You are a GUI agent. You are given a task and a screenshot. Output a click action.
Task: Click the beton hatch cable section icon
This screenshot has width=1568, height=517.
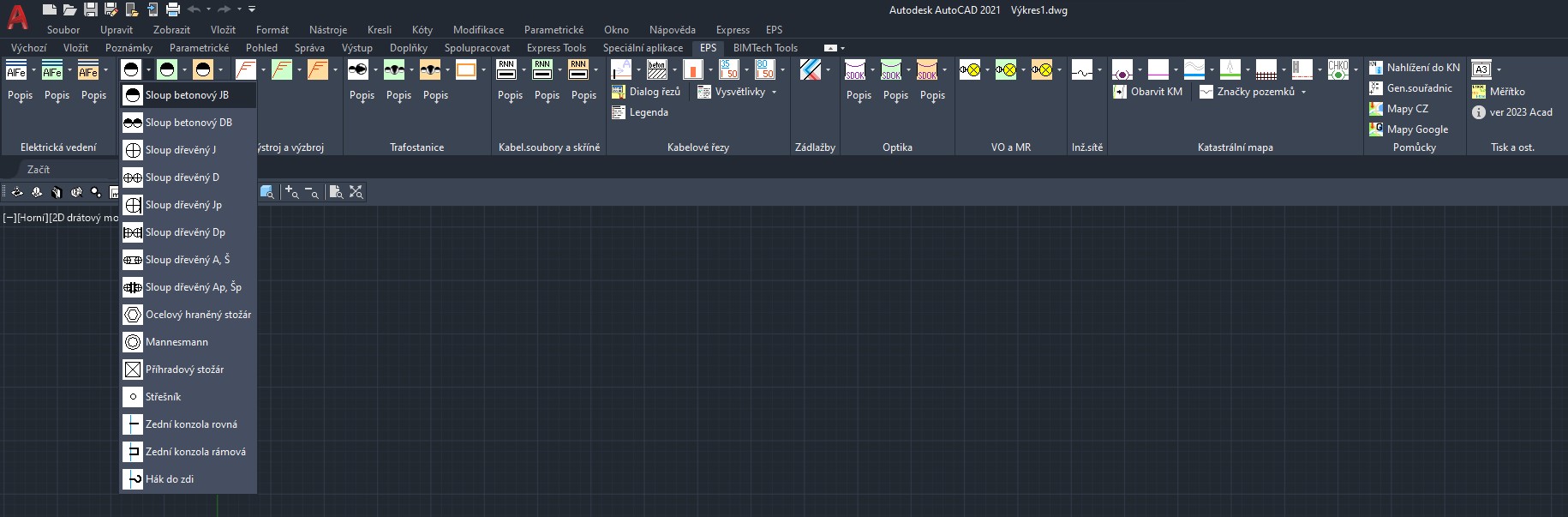pyautogui.click(x=657, y=69)
